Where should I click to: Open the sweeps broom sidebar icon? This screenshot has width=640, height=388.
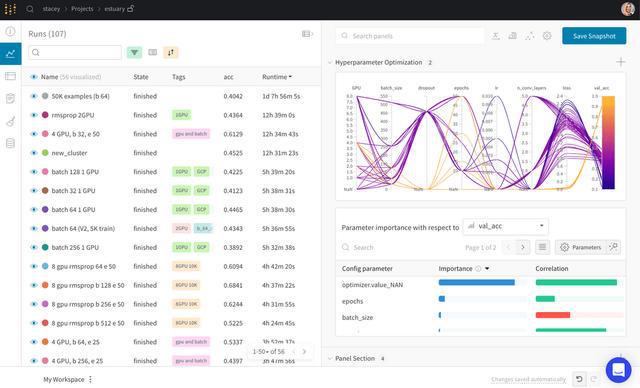11,121
